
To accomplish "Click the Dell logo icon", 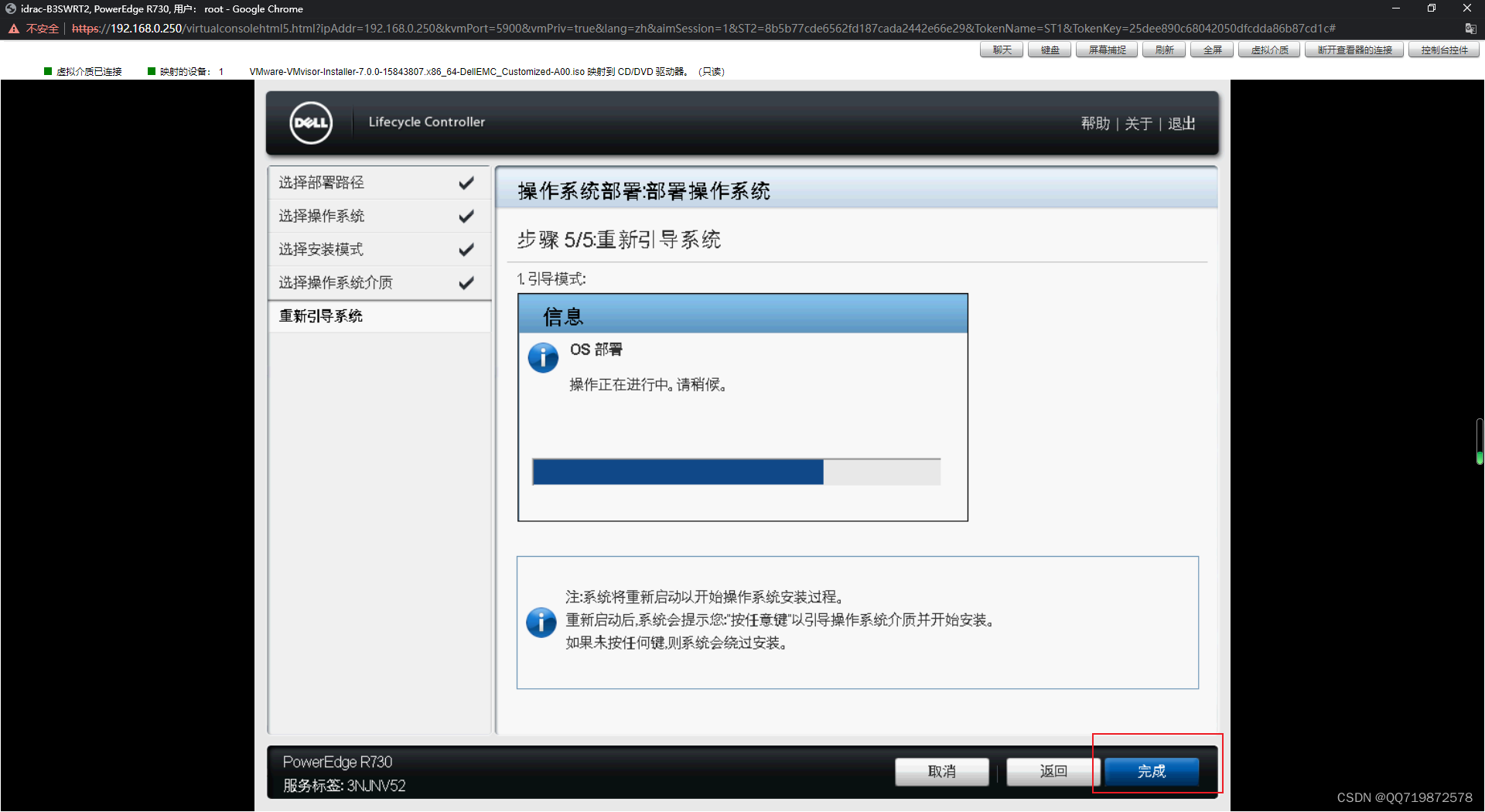I will tap(311, 123).
